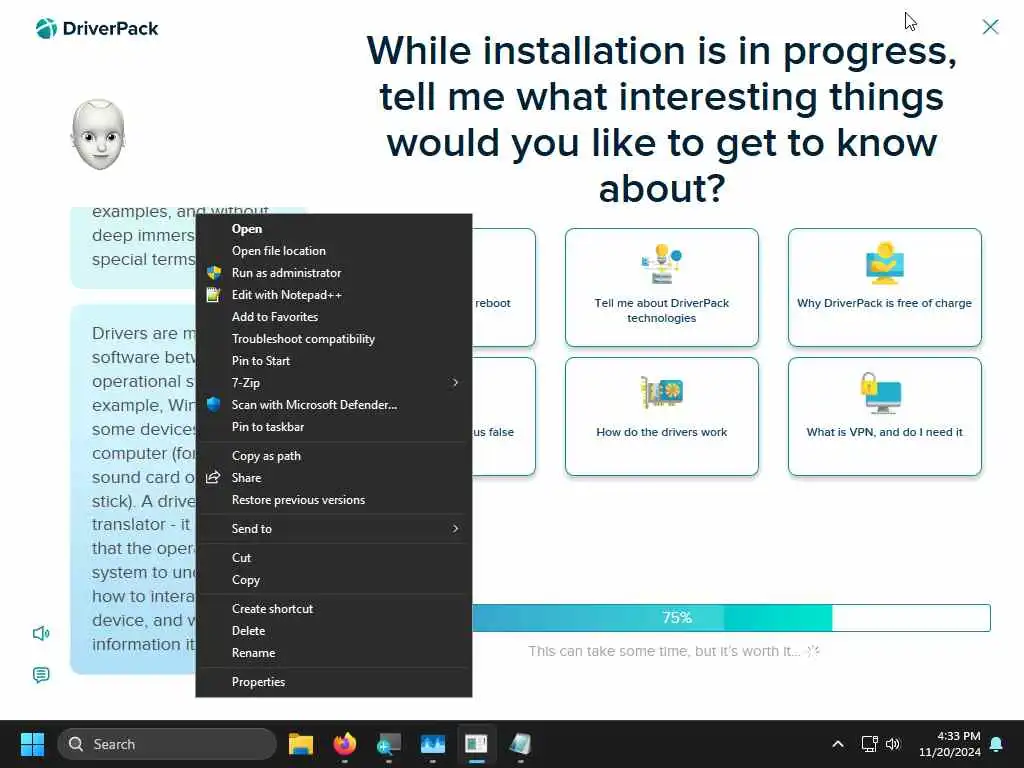Choose Open from the context menu

[x=334, y=229]
